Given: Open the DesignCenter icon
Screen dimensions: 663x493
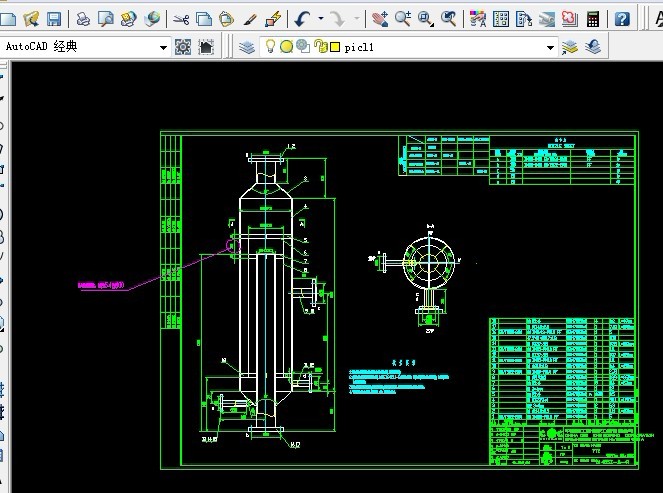Looking at the screenshot, I should tap(501, 19).
